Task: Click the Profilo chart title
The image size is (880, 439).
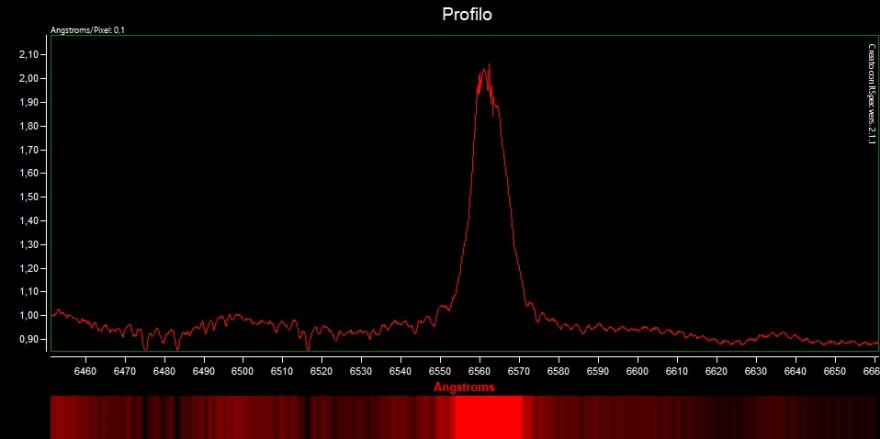Action: pos(469,15)
